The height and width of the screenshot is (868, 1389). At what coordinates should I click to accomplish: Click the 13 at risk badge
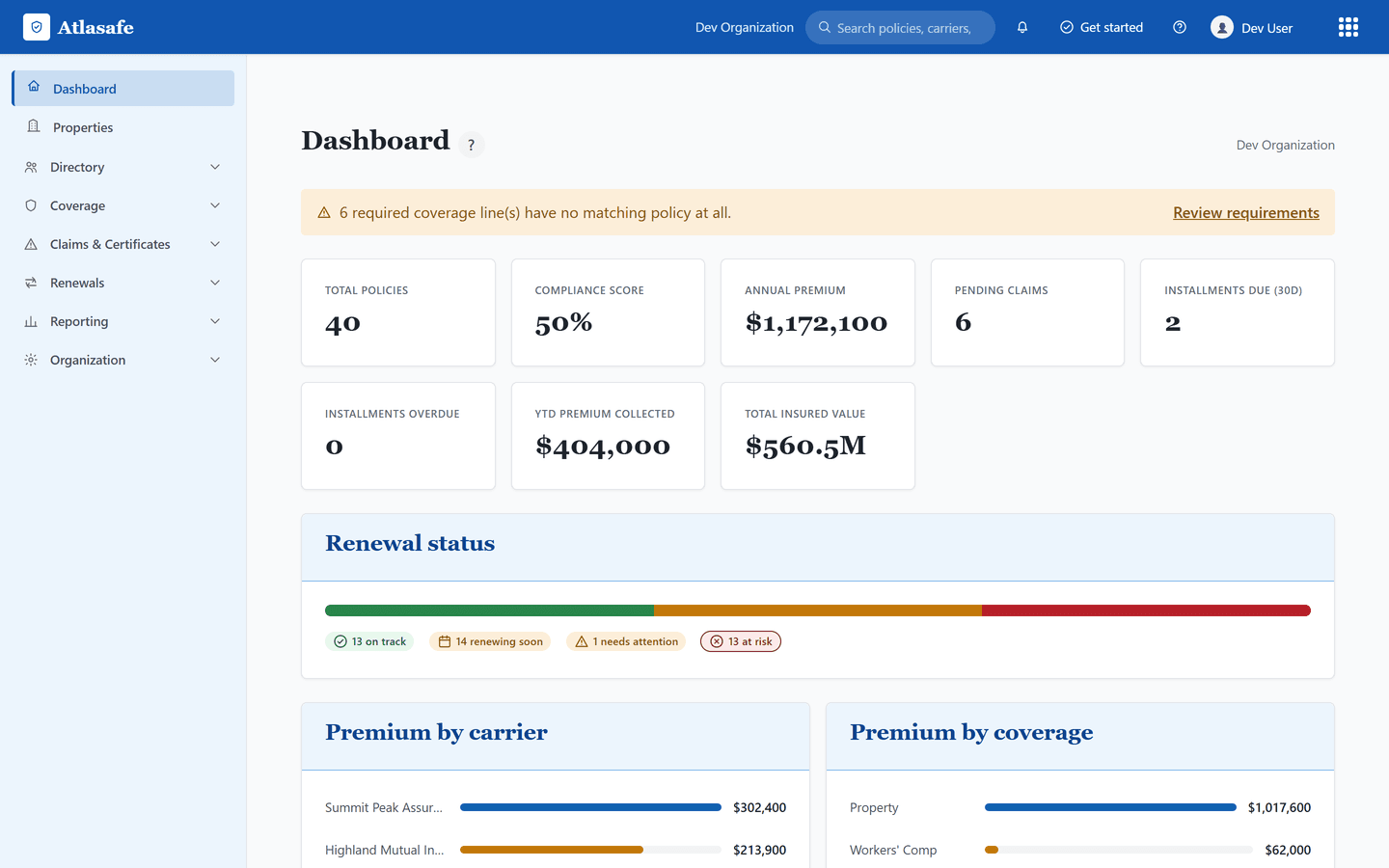741,641
